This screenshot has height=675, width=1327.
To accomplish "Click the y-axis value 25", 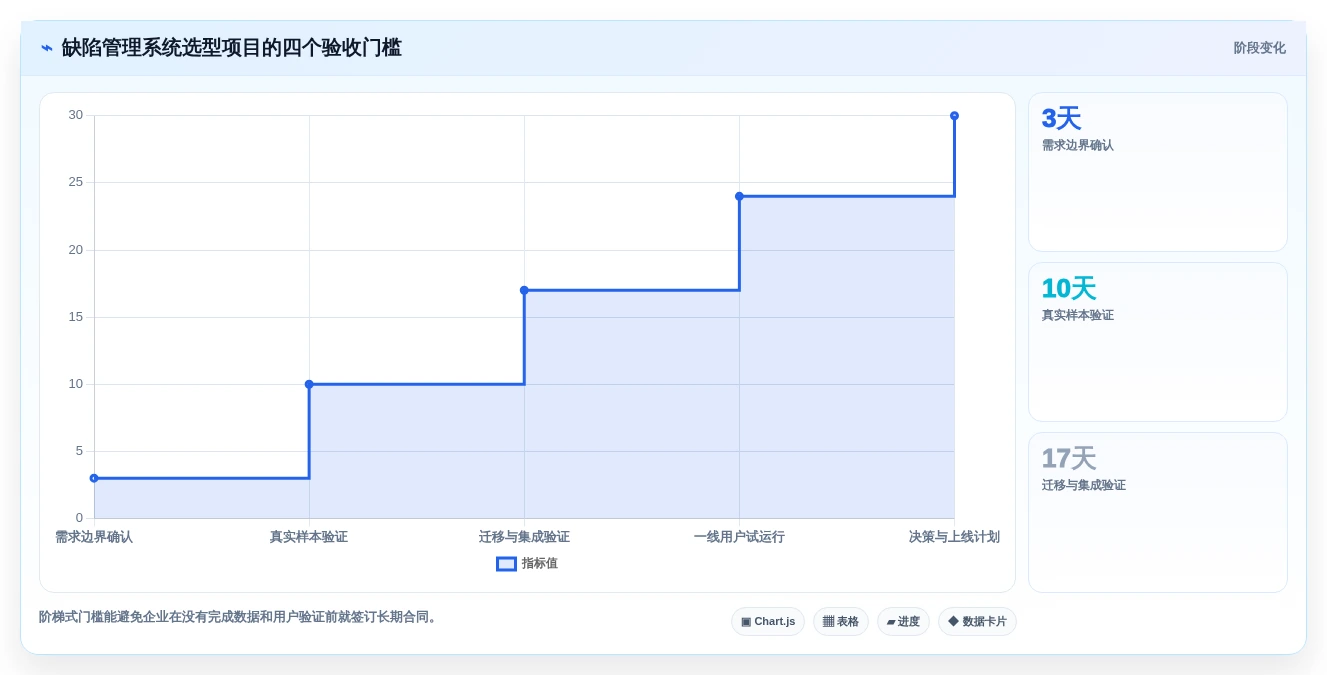I will pyautogui.click(x=76, y=182).
